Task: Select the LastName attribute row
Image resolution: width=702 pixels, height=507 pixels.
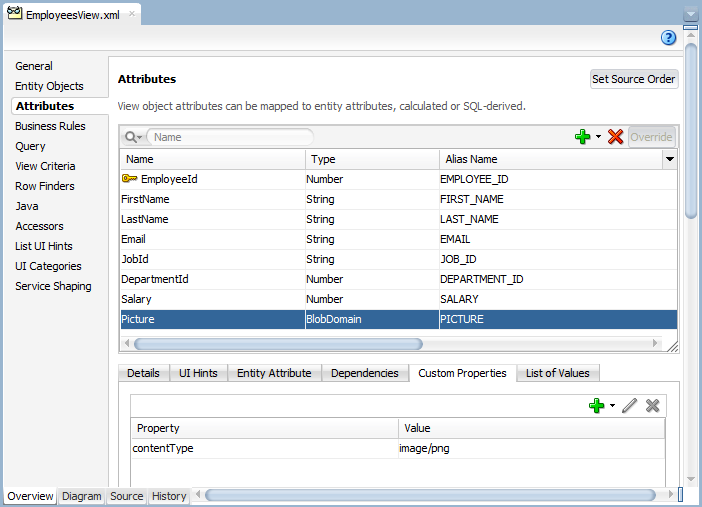Action: 398,219
